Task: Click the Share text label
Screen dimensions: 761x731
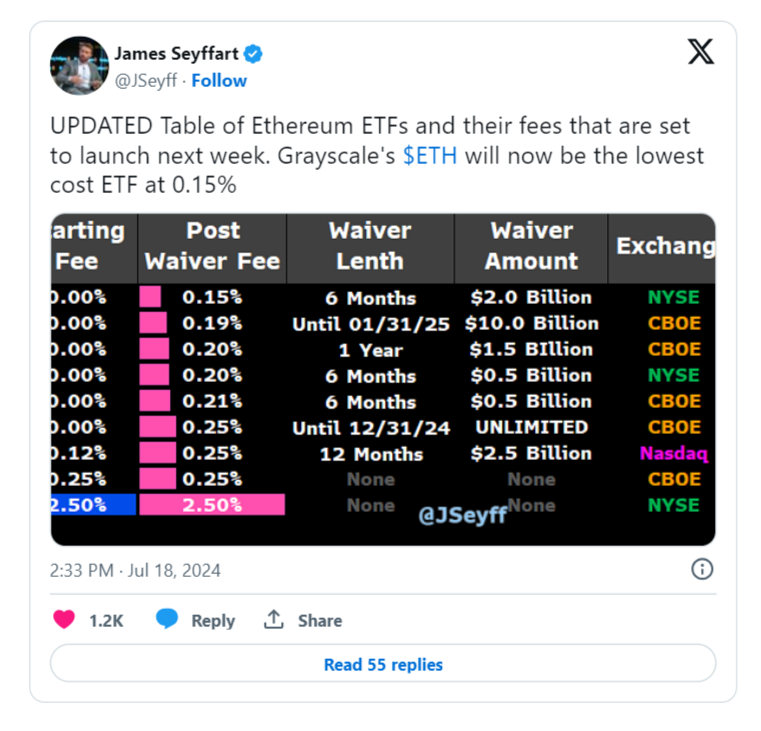Action: pos(319,620)
